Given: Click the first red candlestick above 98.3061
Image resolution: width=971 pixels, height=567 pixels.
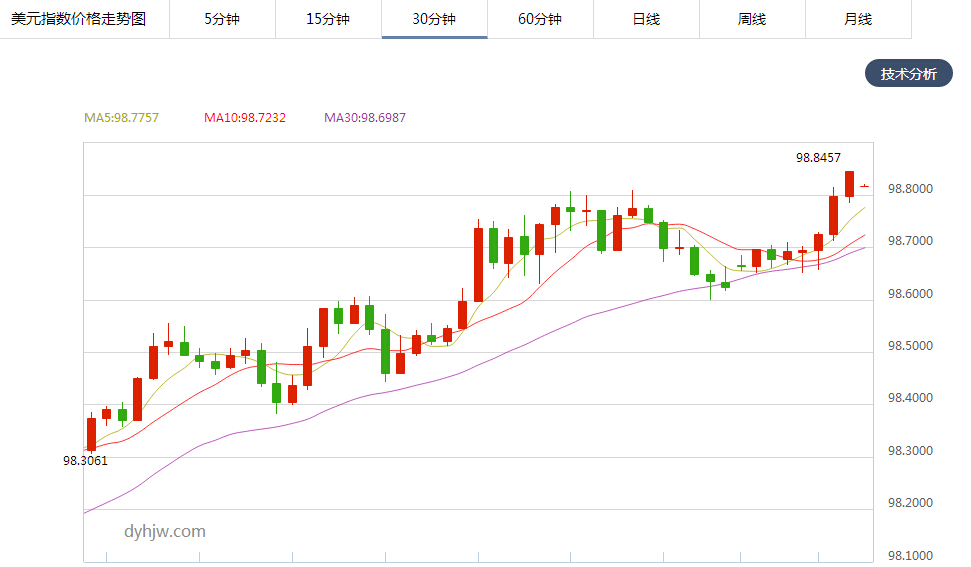Looking at the screenshot, I should click(92, 433).
